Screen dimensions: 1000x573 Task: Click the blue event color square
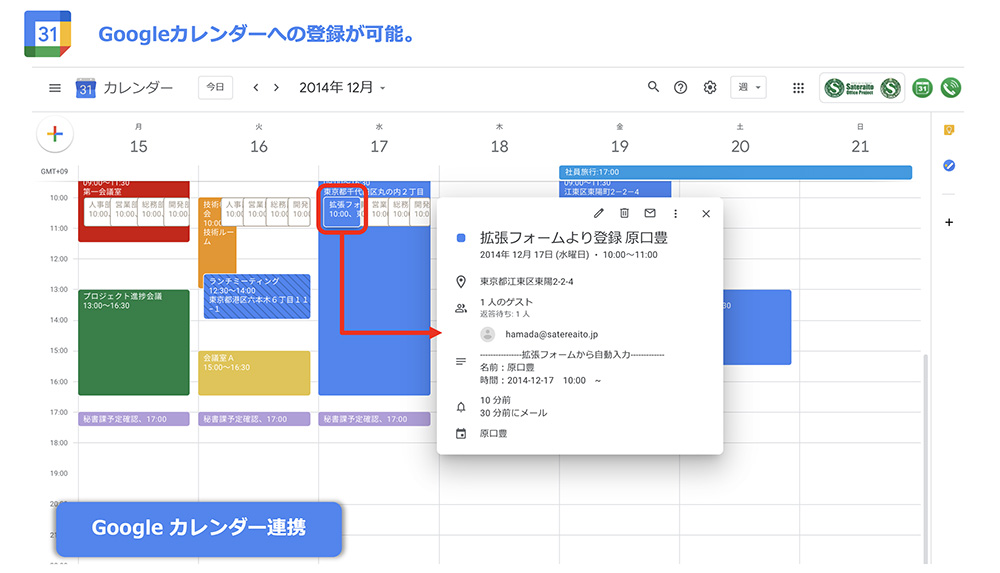click(x=460, y=238)
